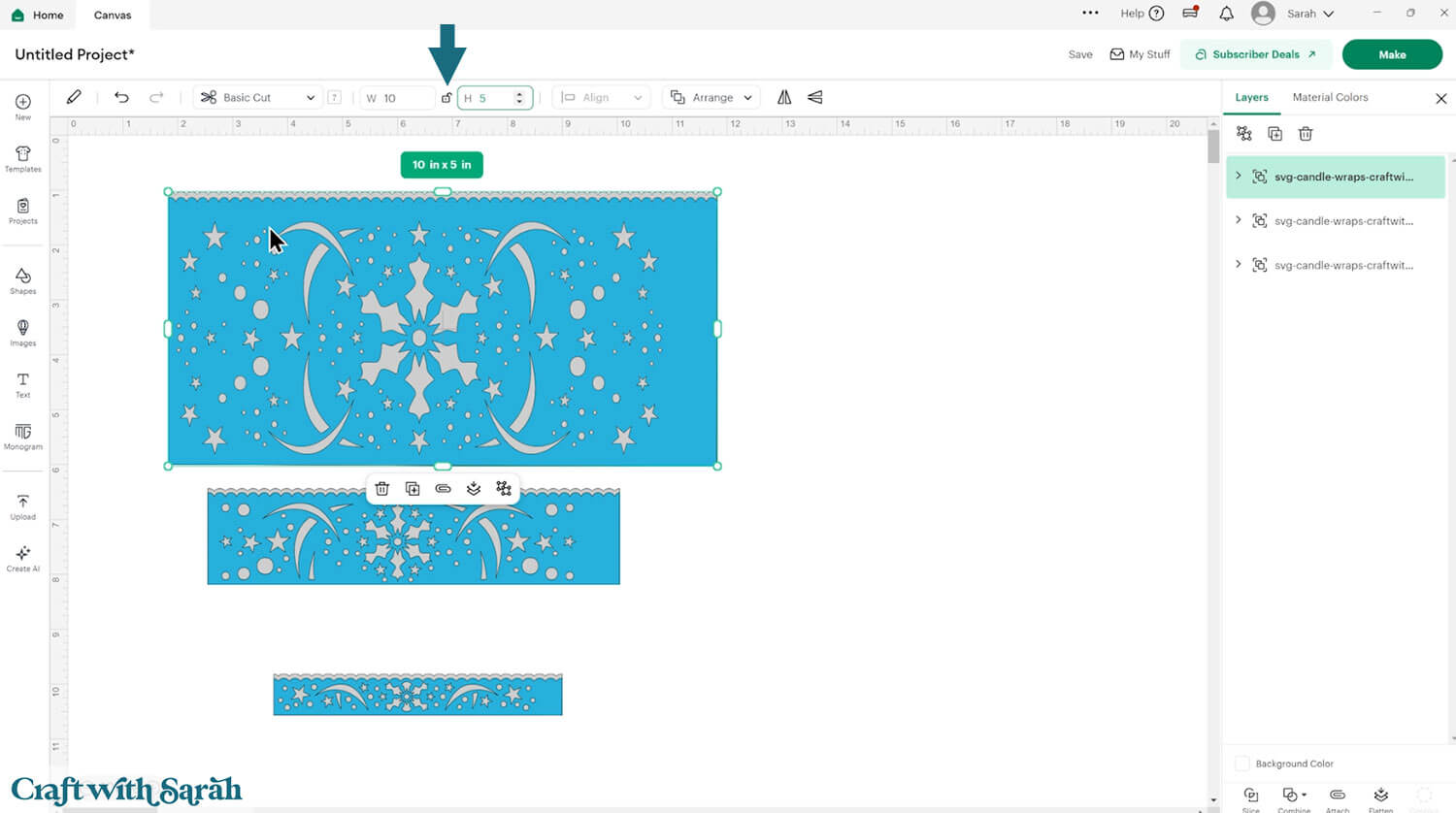Open the Monogram tool

pos(23,437)
